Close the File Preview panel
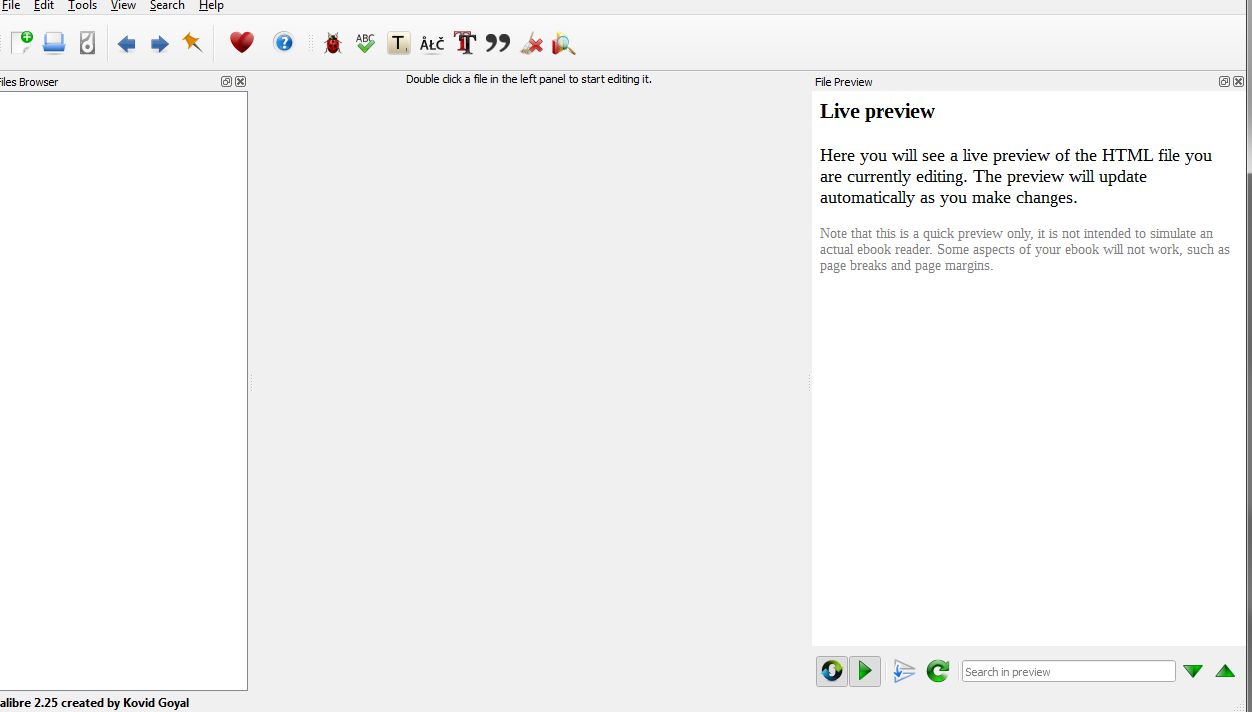The width and height of the screenshot is (1252, 712). click(1238, 82)
